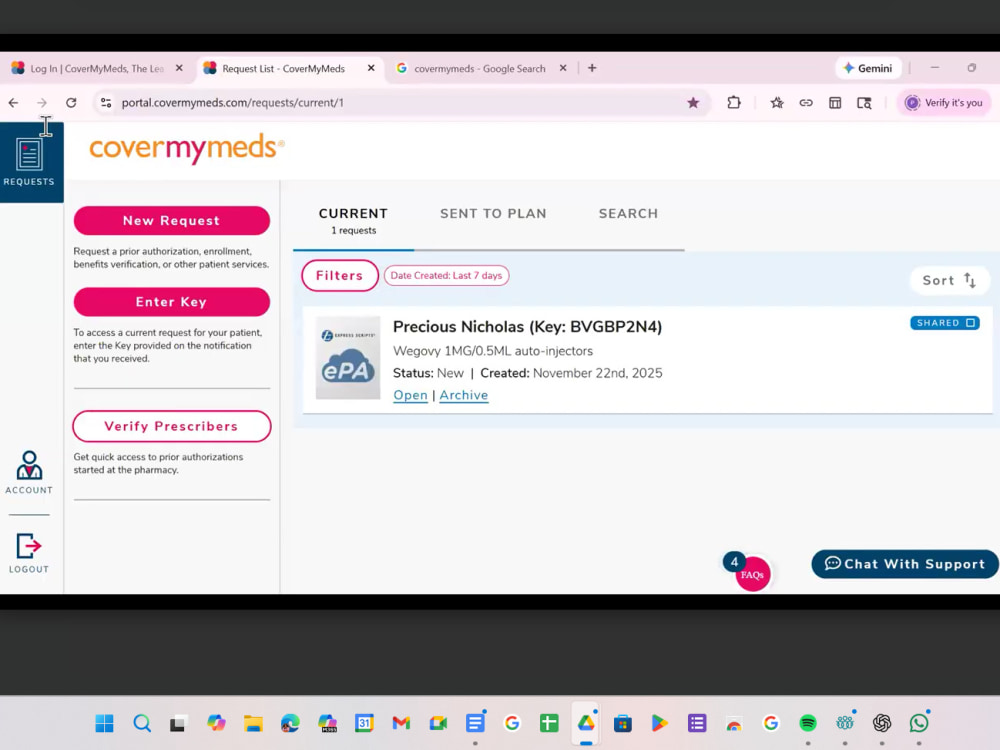Viewport: 1000px width, 750px height.
Task: Open Google Calendar from the taskbar
Action: click(364, 723)
